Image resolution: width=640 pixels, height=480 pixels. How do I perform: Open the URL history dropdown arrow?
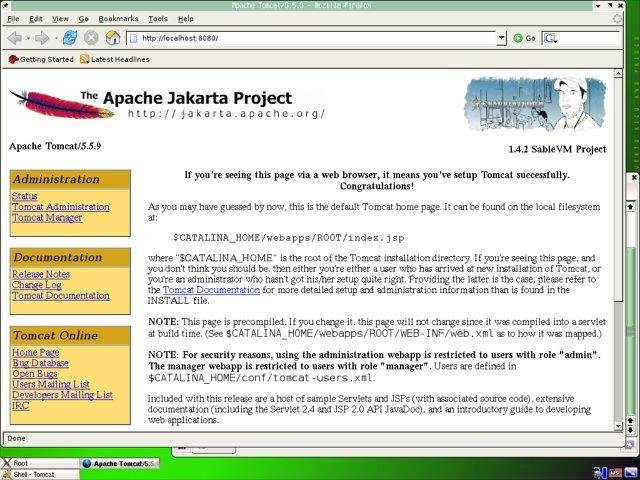502,38
